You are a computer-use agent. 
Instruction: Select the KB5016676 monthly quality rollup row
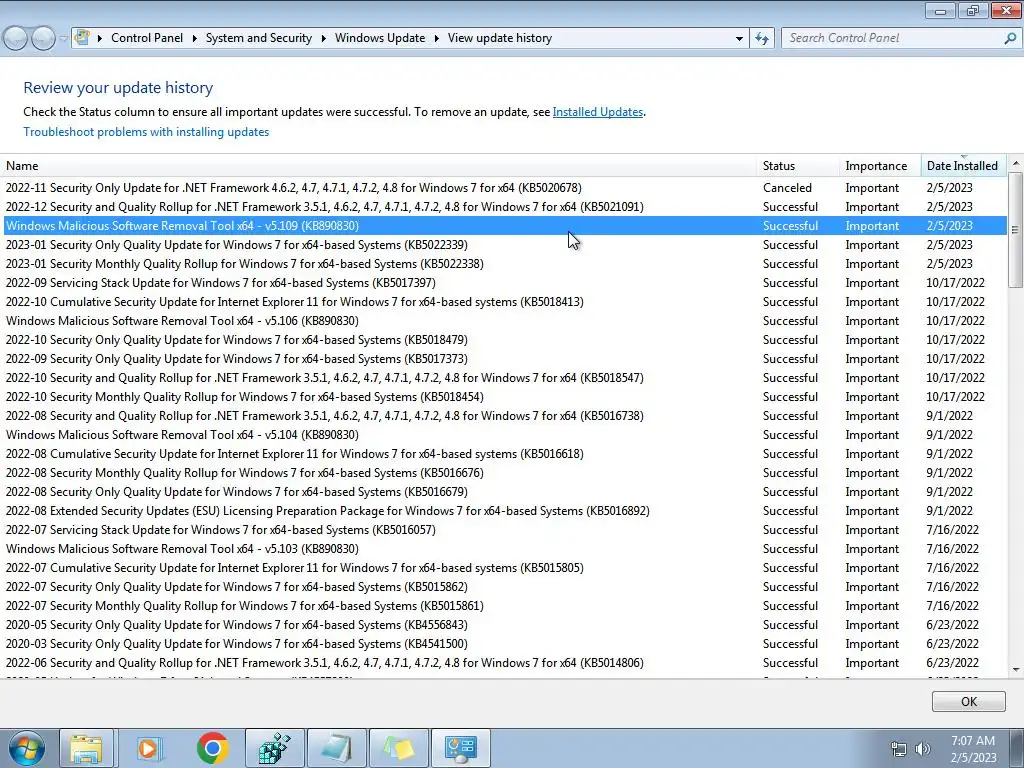point(504,473)
